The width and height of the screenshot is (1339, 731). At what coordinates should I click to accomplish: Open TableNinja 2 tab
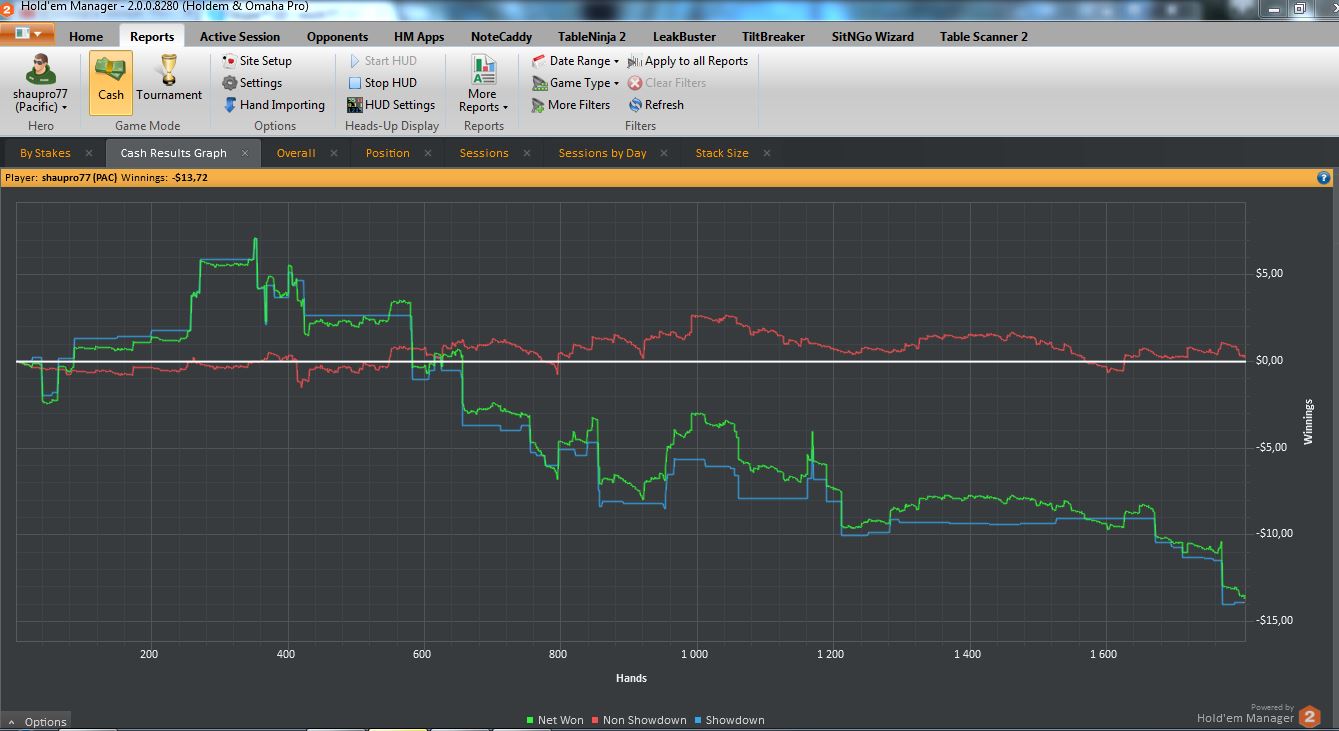click(592, 37)
